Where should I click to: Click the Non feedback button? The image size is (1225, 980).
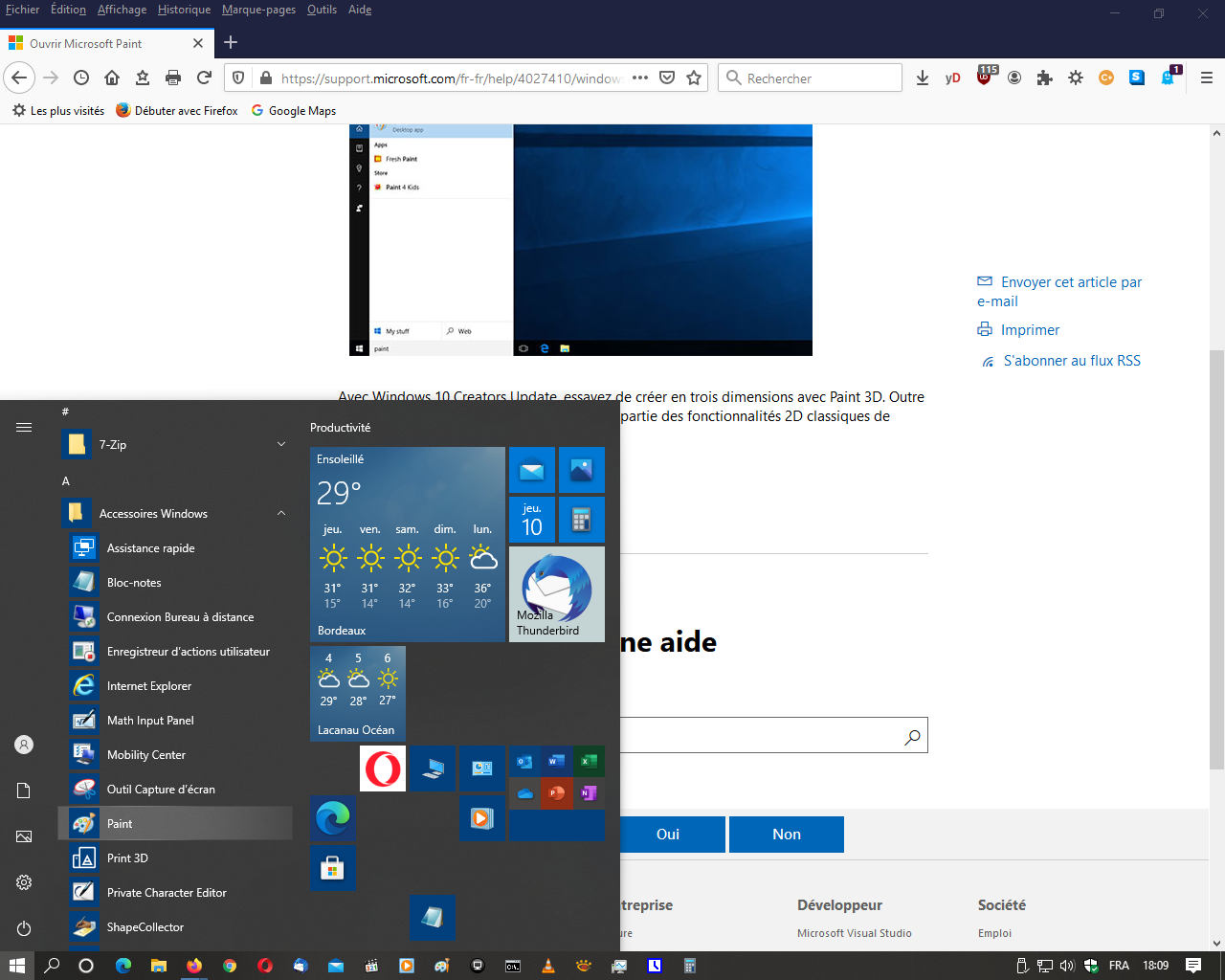787,835
